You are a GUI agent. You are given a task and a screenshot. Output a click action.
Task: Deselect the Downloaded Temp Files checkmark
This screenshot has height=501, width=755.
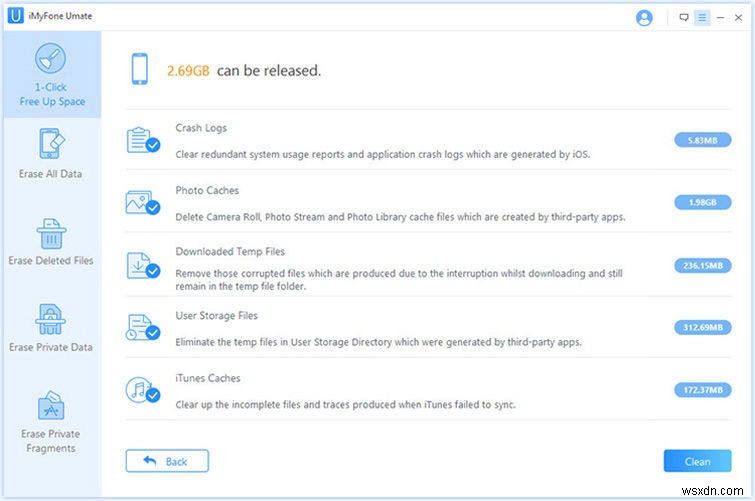point(153,270)
